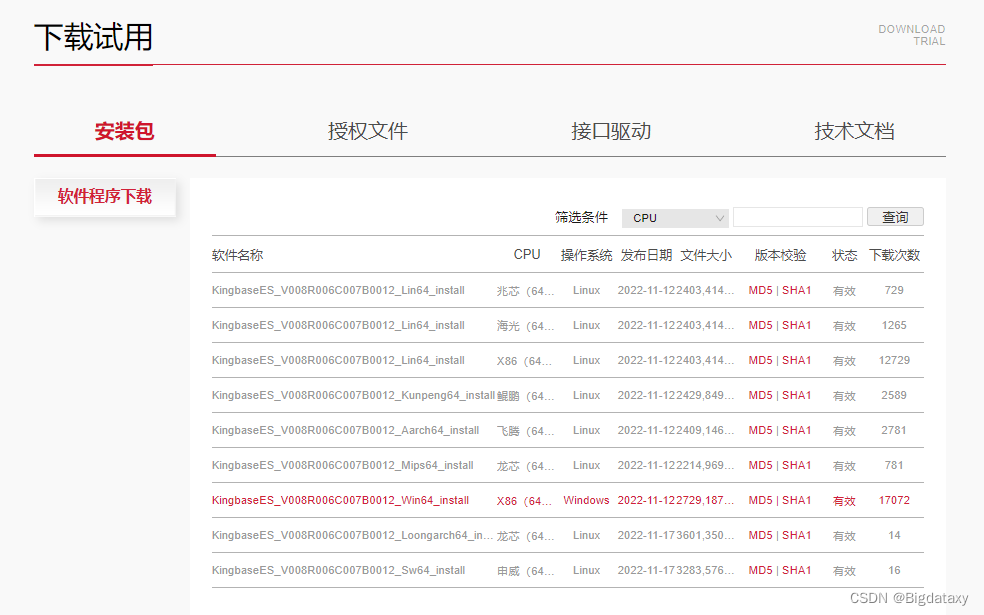Open the Mips64_install package link

click(343, 466)
